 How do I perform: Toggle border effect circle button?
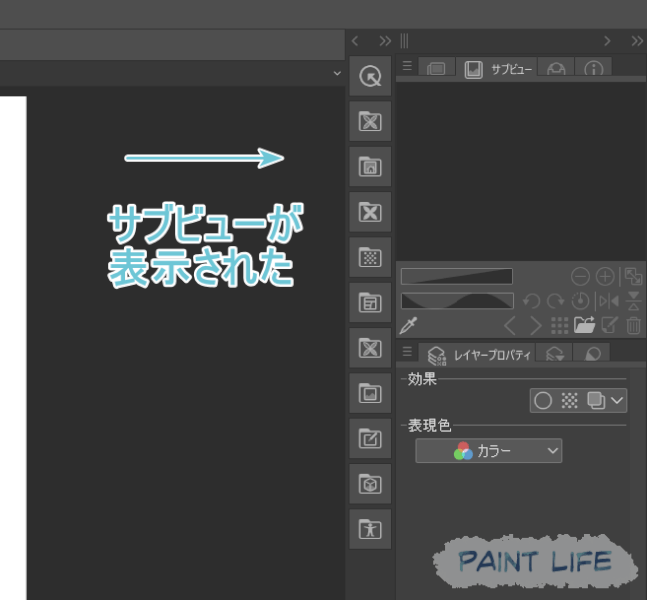coord(543,400)
